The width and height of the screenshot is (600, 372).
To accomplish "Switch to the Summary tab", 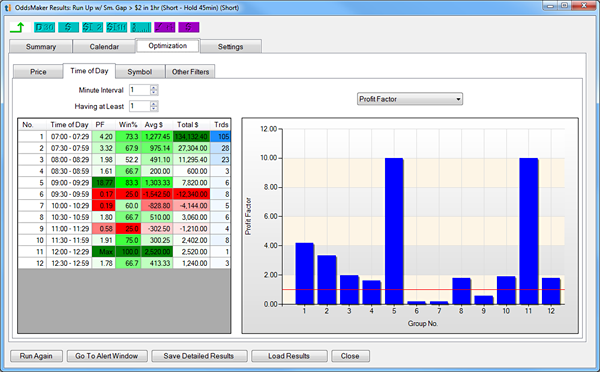I will 41,47.
